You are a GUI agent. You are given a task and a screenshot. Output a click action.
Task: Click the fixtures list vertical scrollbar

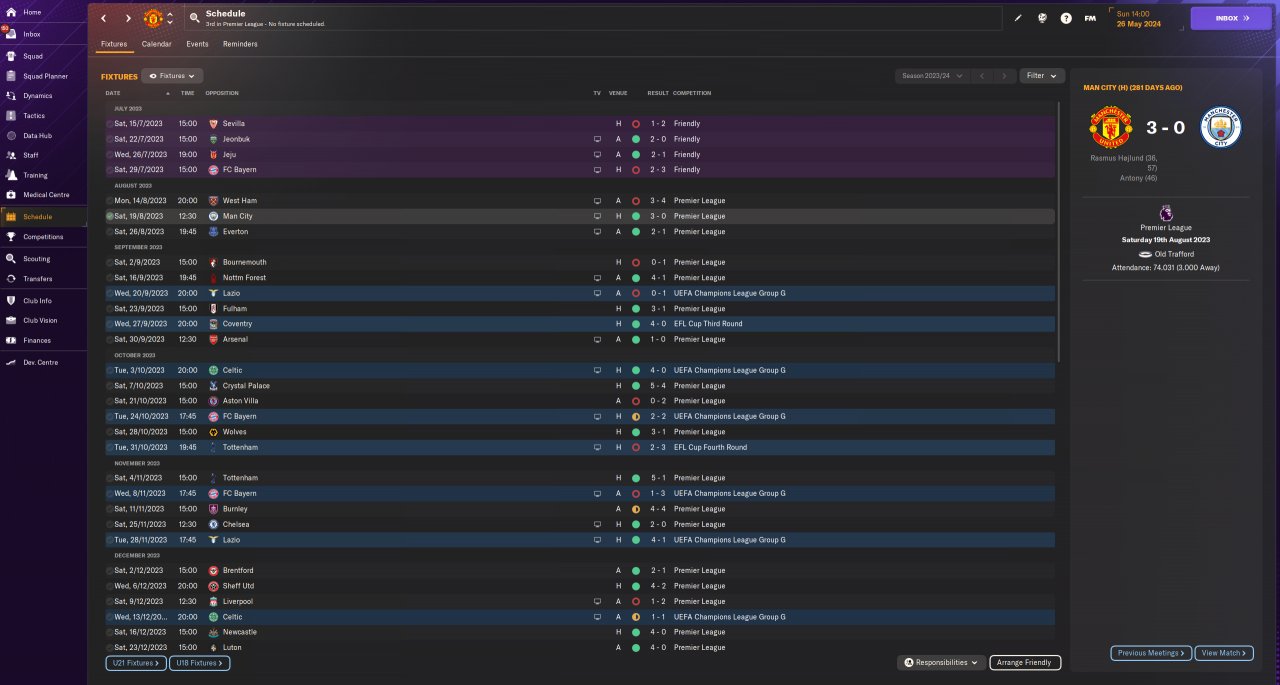[1059, 230]
